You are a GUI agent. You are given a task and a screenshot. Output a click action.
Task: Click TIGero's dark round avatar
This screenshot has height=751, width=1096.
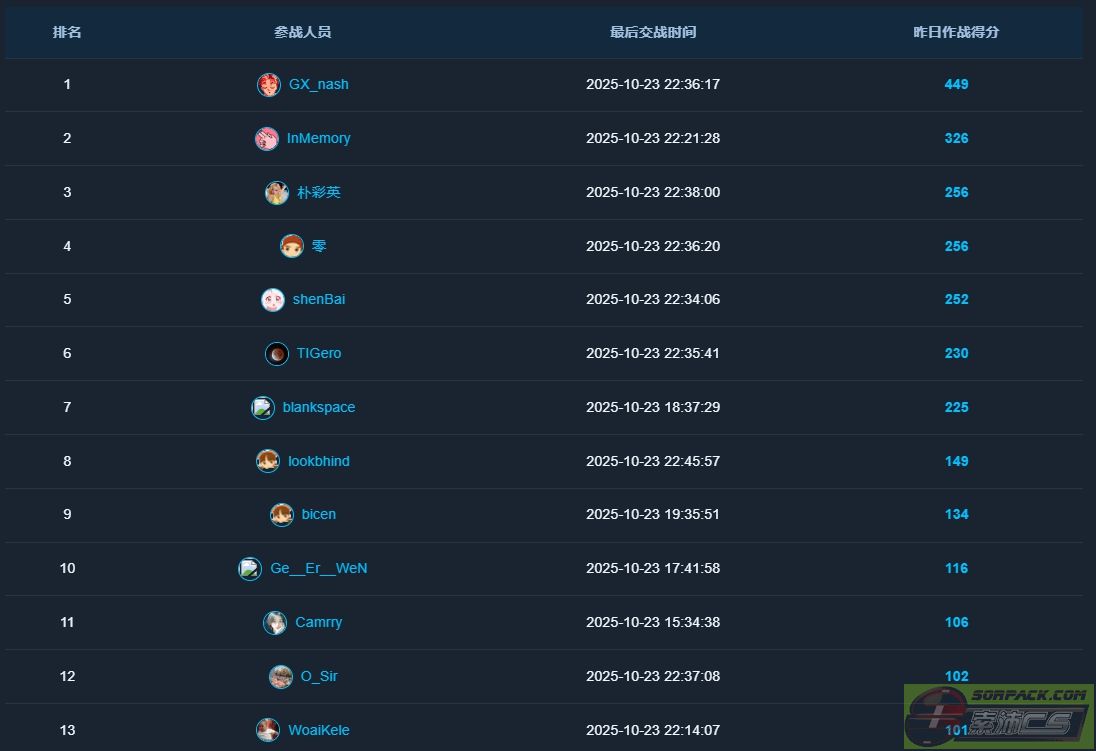click(x=277, y=354)
